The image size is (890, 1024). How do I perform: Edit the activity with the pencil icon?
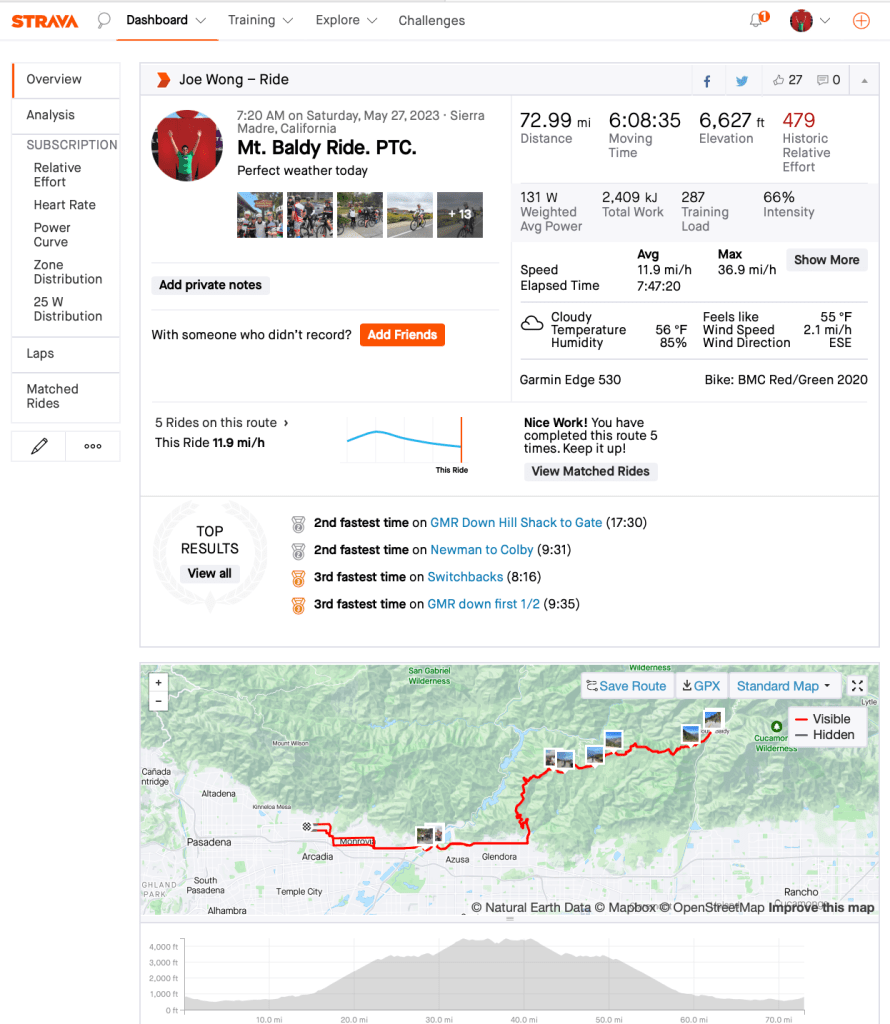pyautogui.click(x=39, y=446)
